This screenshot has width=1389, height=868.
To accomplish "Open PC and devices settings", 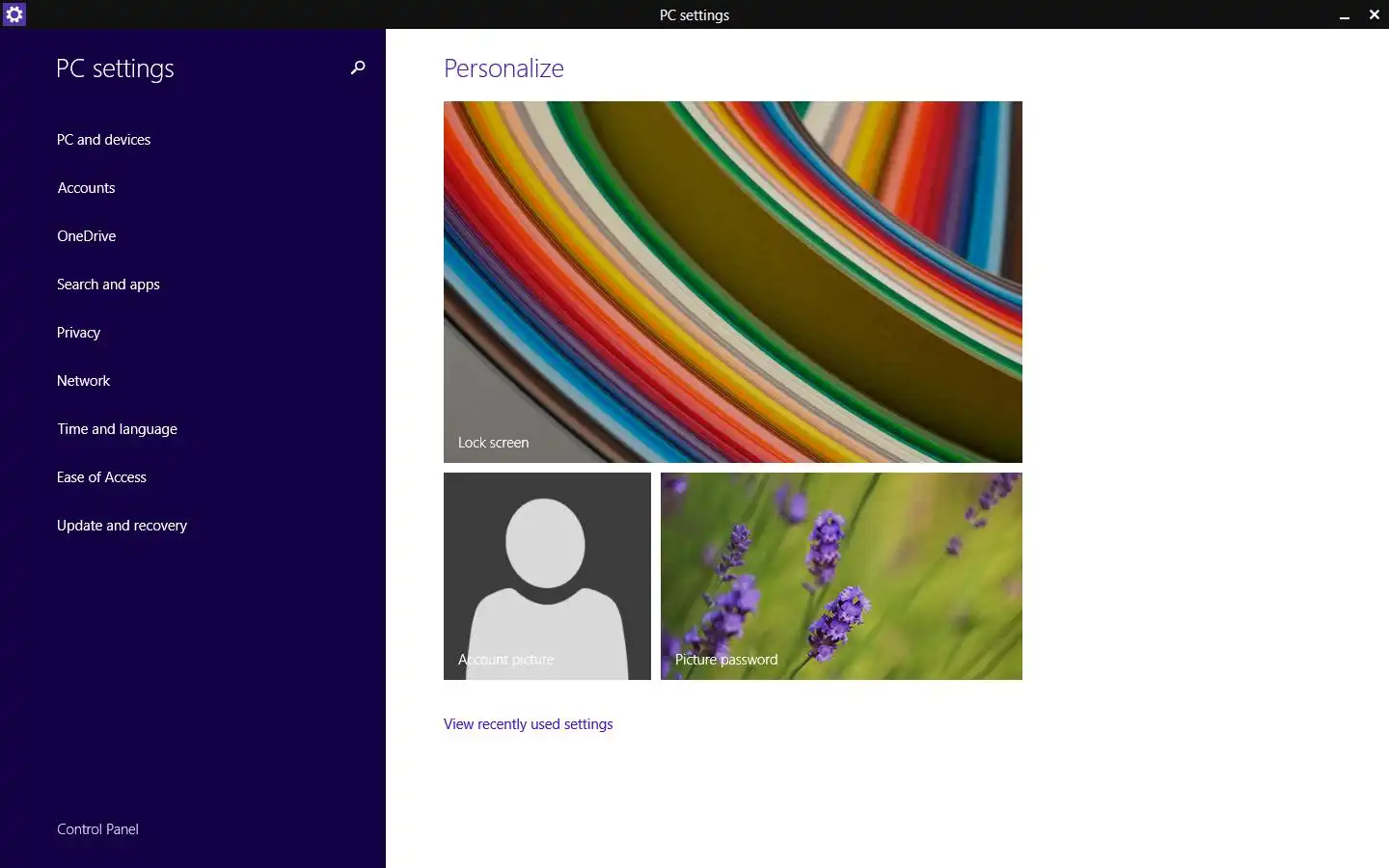I will [103, 140].
